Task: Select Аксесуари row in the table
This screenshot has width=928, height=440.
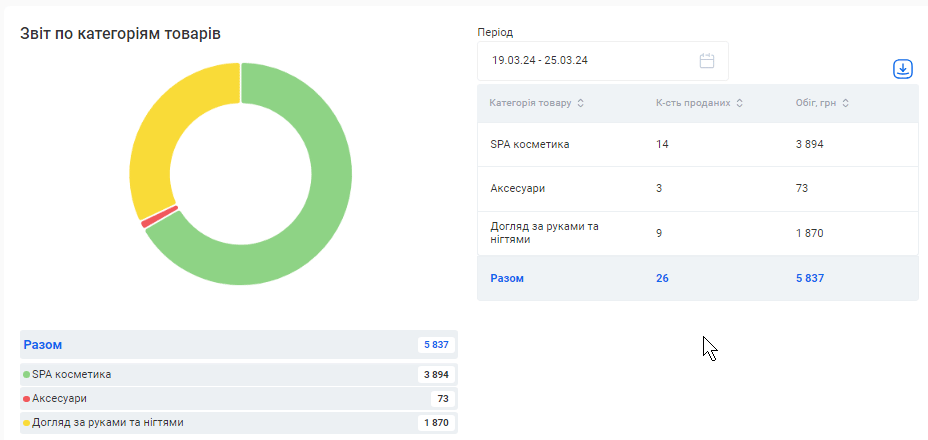Action: pos(697,188)
